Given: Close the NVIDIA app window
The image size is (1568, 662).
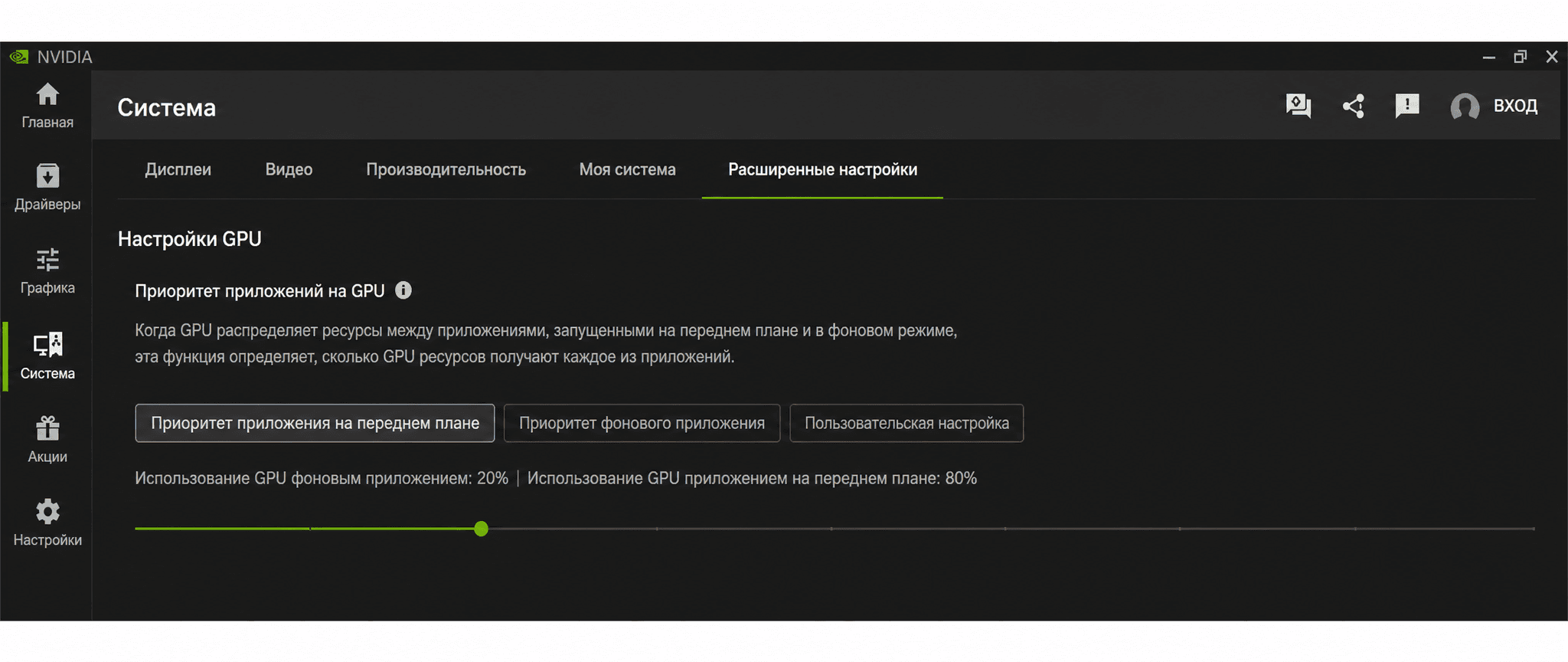Looking at the screenshot, I should pyautogui.click(x=1552, y=57).
